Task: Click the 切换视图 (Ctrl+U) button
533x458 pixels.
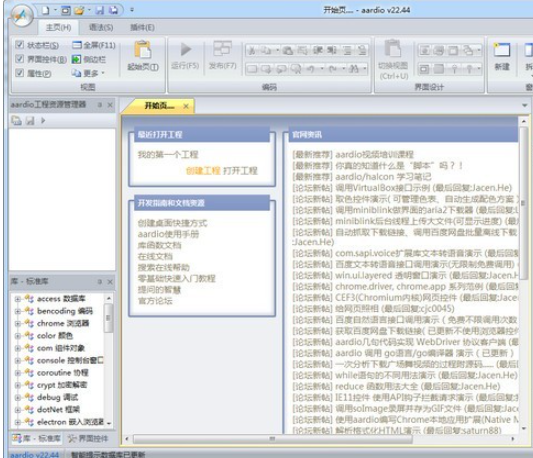Action: click(393, 60)
